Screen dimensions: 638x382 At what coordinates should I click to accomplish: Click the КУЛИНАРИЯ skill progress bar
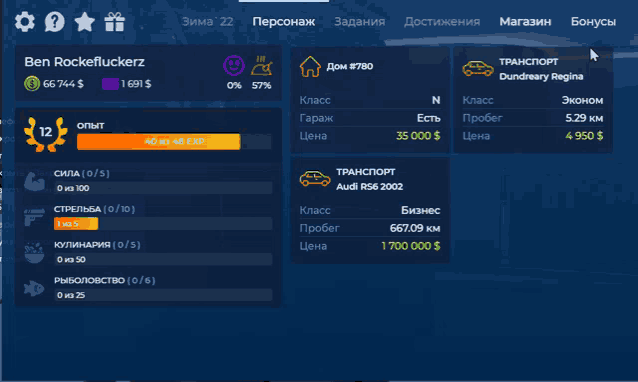[163, 259]
